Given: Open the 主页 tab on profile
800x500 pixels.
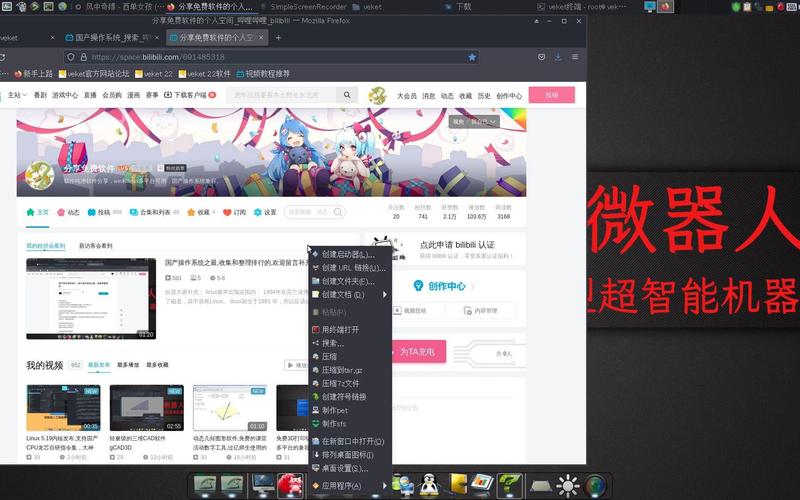Looking at the screenshot, I should tap(37, 212).
